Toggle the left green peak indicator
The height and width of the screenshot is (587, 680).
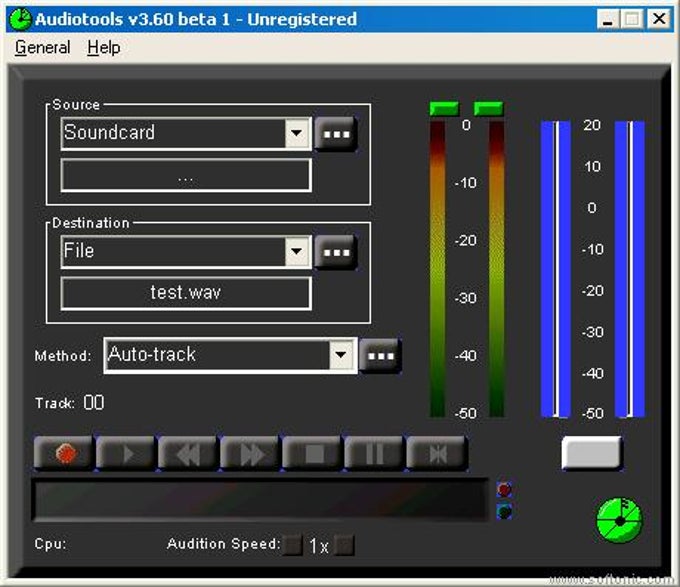(444, 108)
